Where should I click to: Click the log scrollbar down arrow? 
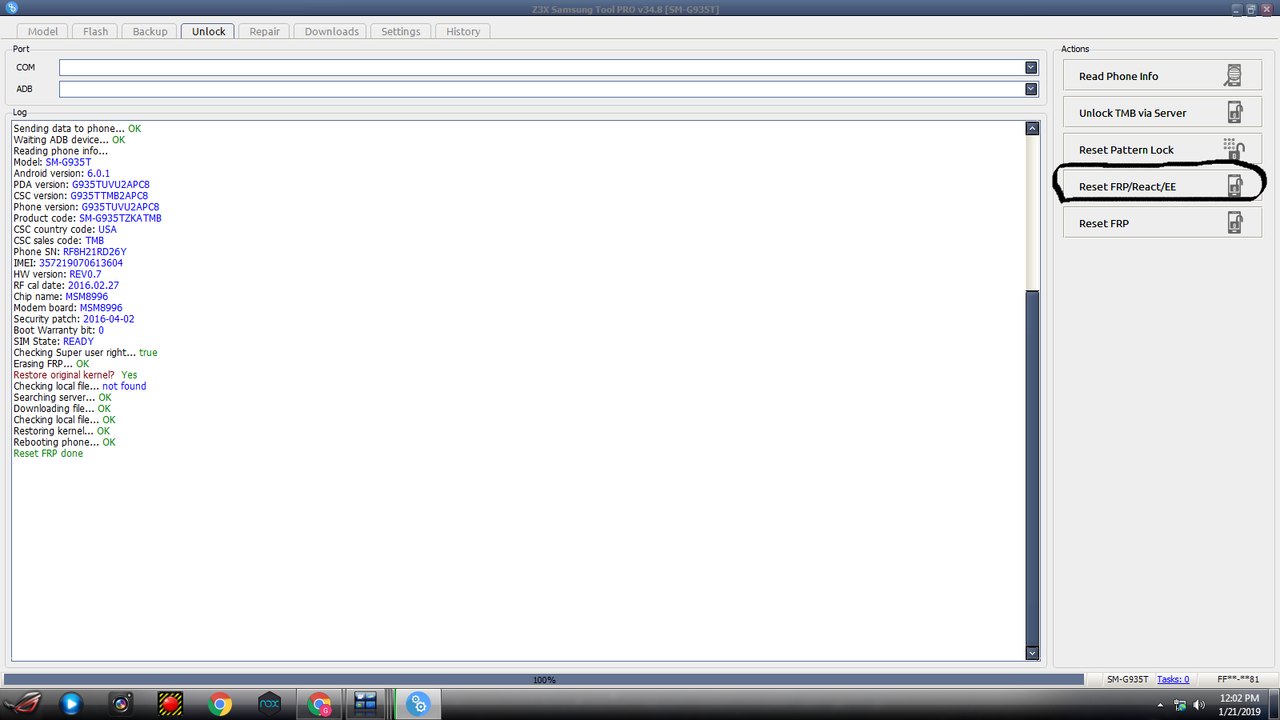[x=1033, y=653]
